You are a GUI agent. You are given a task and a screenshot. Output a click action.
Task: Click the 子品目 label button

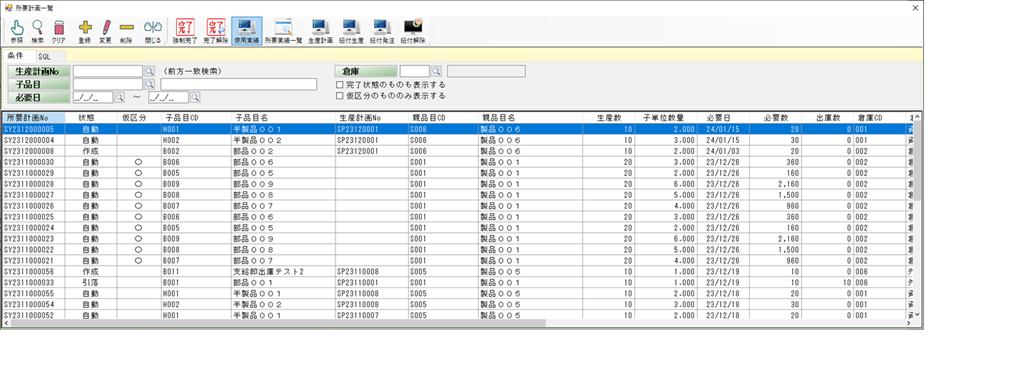pyautogui.click(x=39, y=84)
